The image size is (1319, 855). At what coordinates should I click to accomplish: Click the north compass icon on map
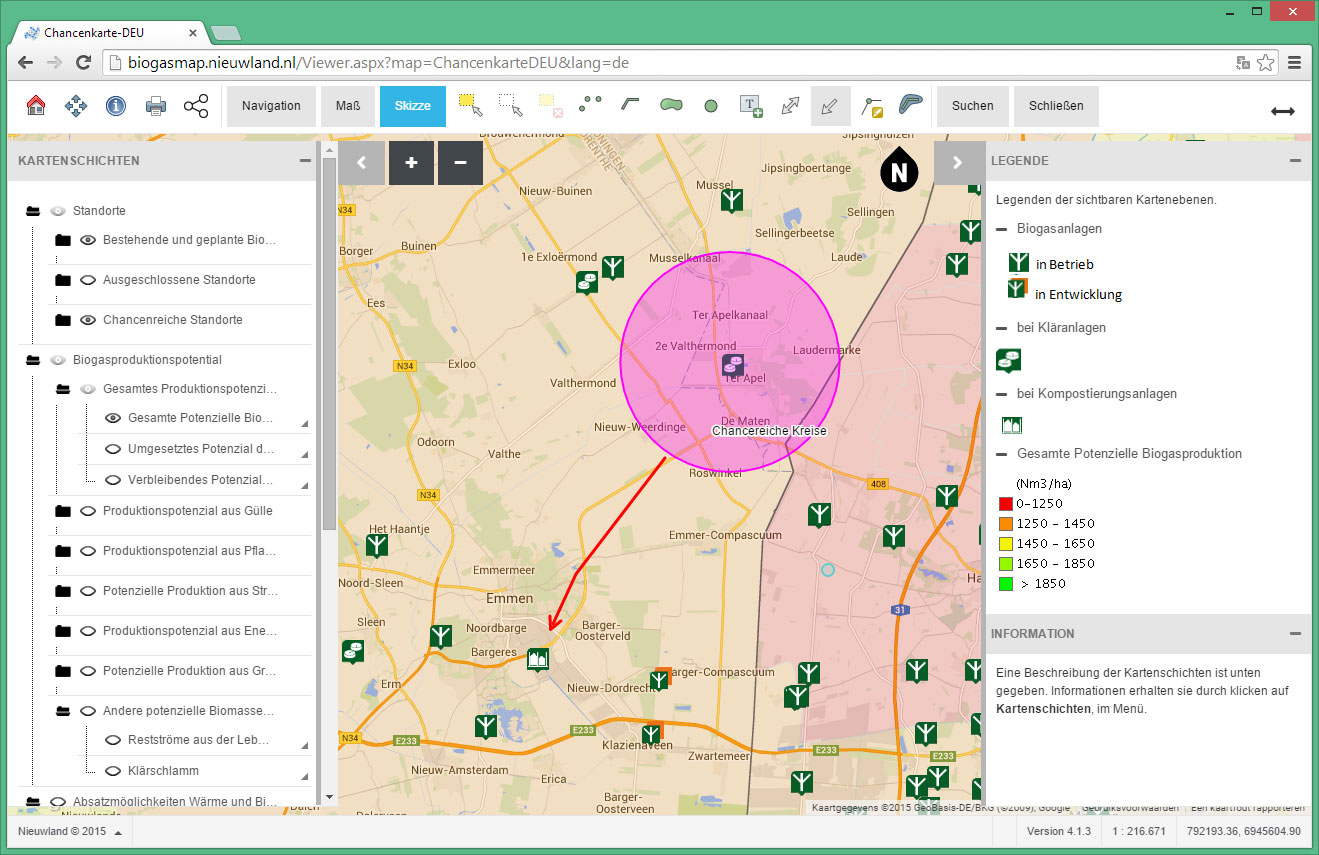(900, 171)
